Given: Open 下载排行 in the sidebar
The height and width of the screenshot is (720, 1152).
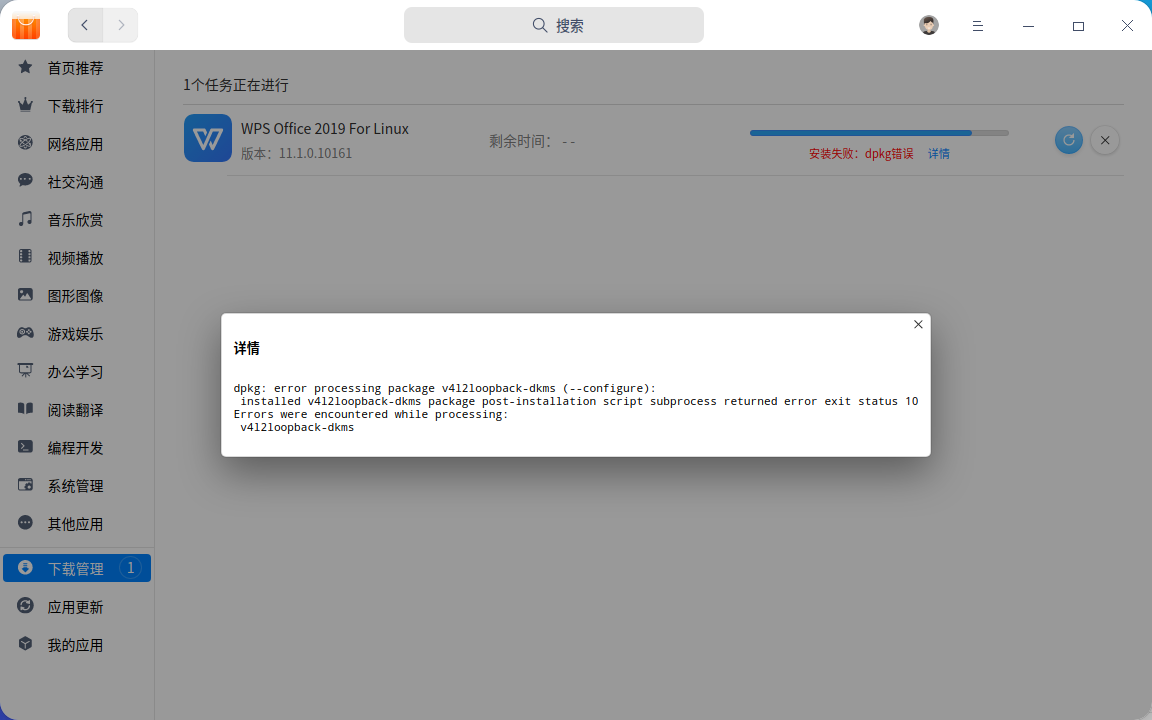Looking at the screenshot, I should pos(77,107).
